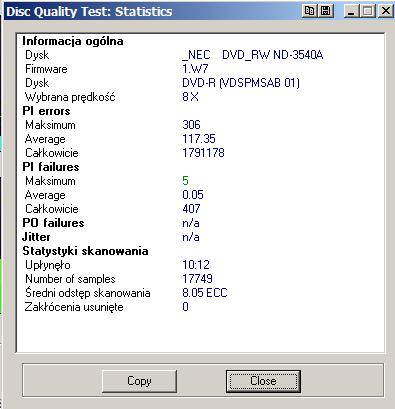Click the Copy button
Image resolution: width=395 pixels, height=409 pixels.
139,381
